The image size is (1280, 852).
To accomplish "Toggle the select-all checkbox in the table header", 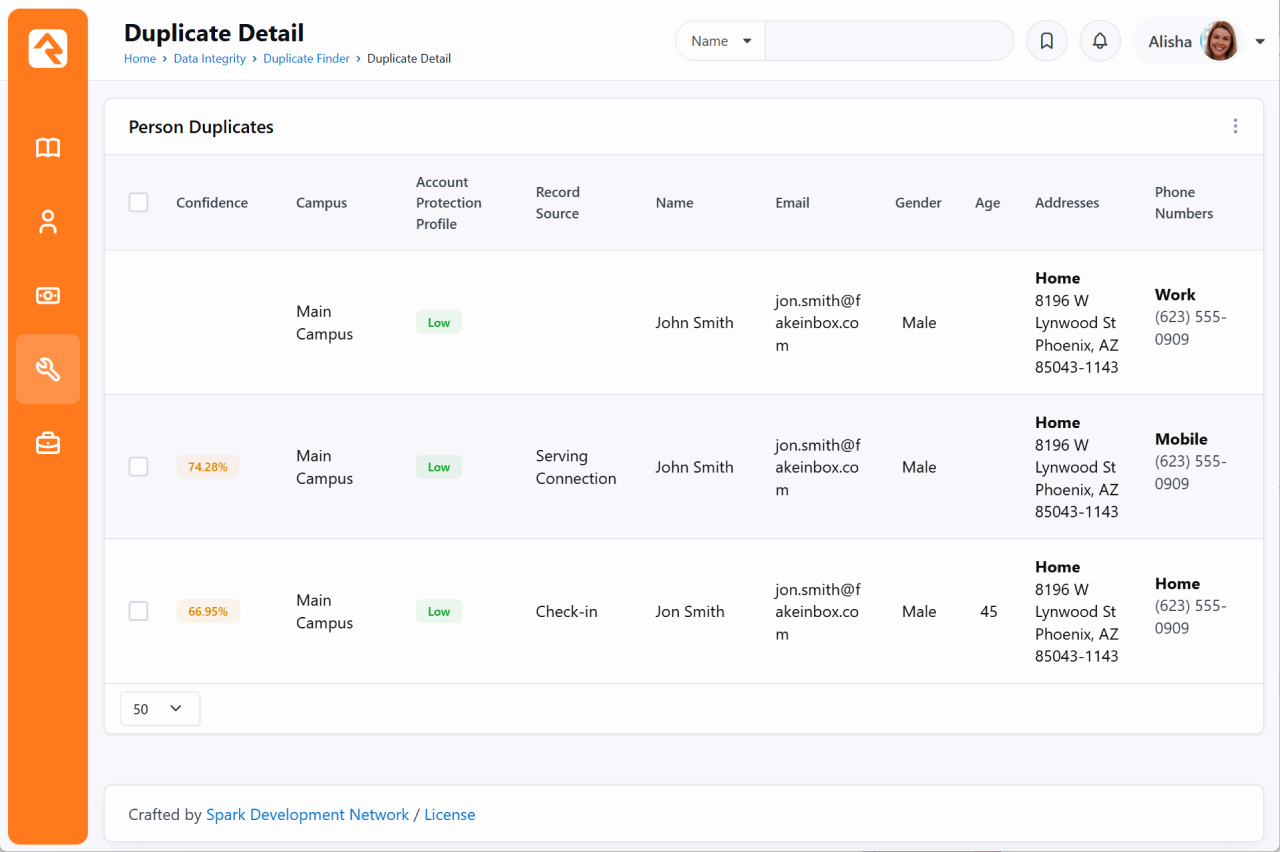I will tap(139, 203).
